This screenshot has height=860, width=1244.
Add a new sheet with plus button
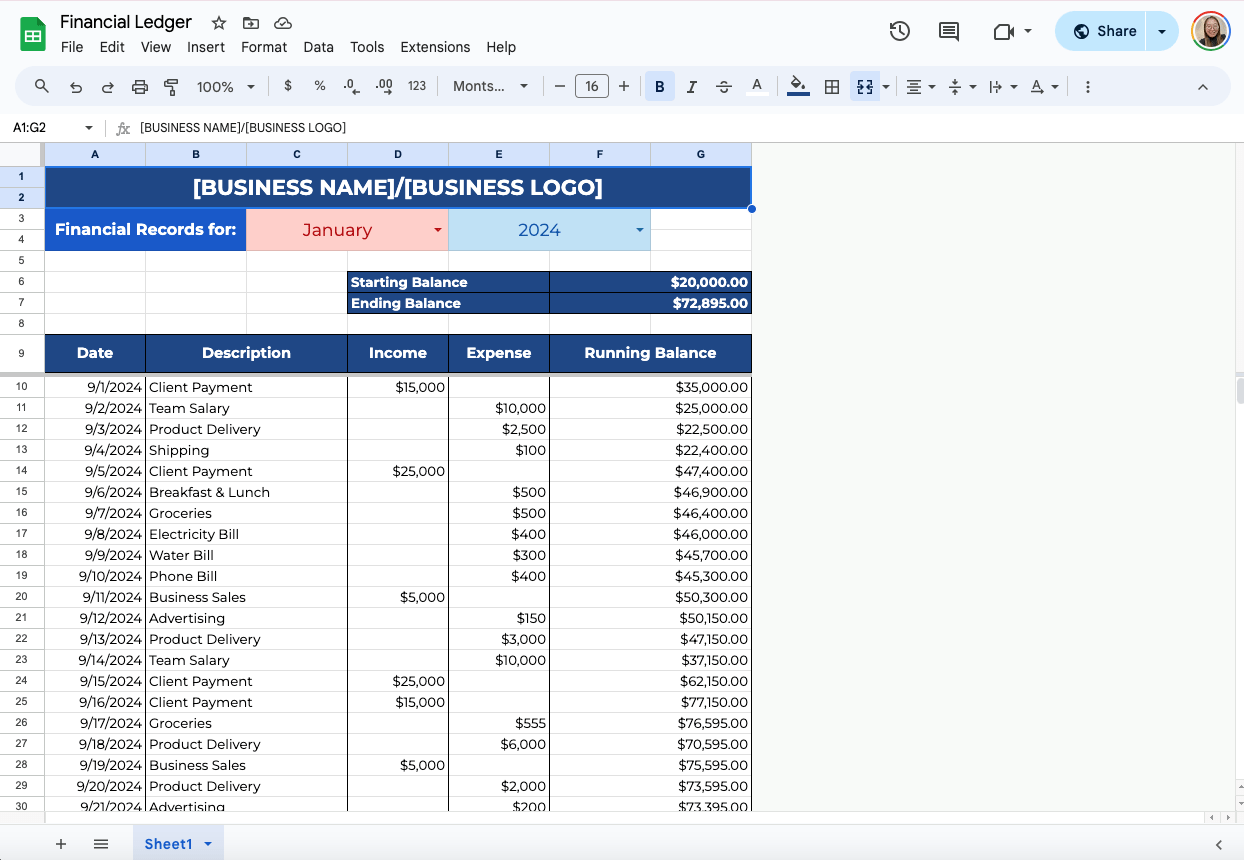pyautogui.click(x=61, y=844)
